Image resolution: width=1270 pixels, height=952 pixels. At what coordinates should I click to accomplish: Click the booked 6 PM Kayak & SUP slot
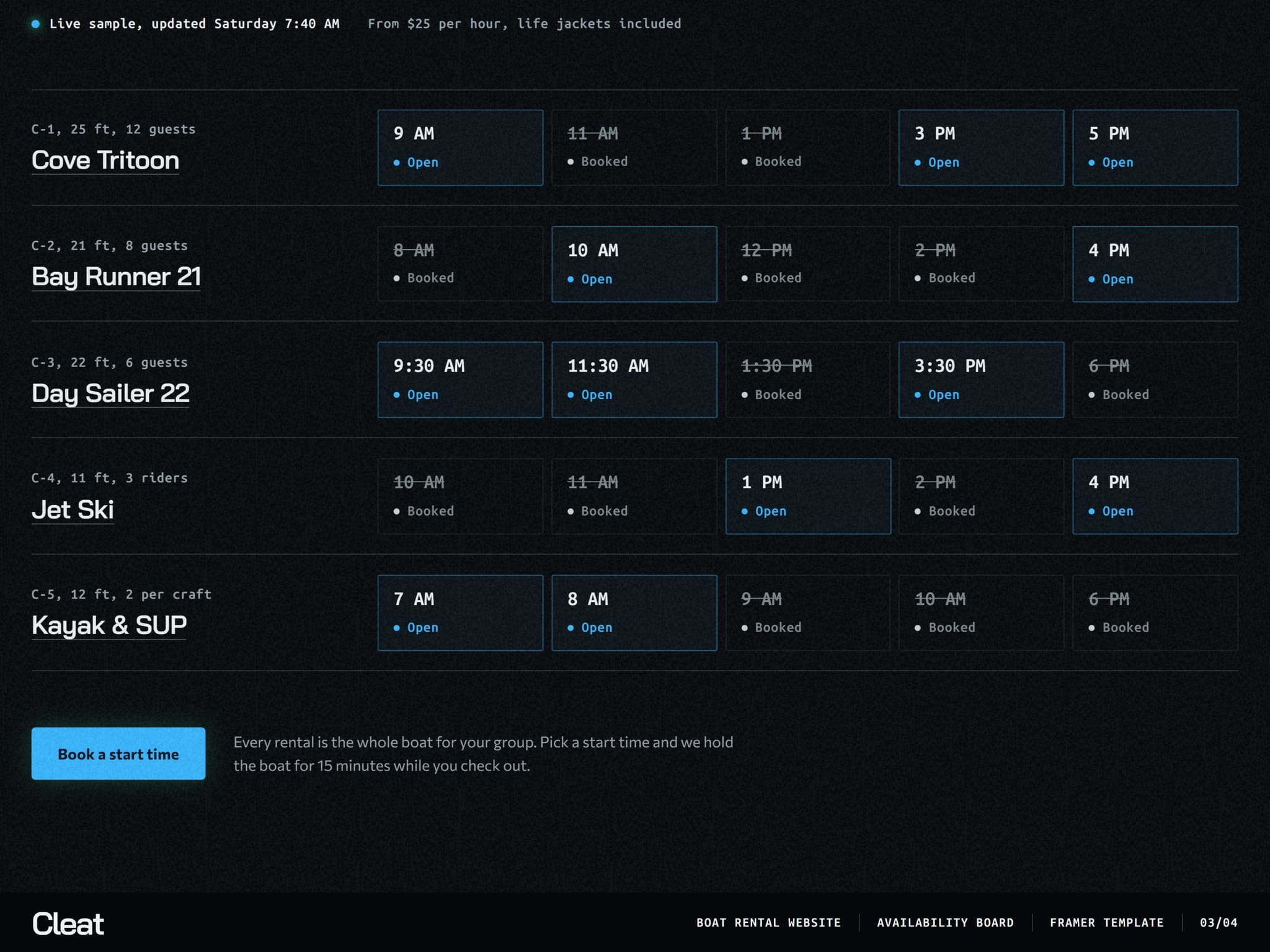1155,613
